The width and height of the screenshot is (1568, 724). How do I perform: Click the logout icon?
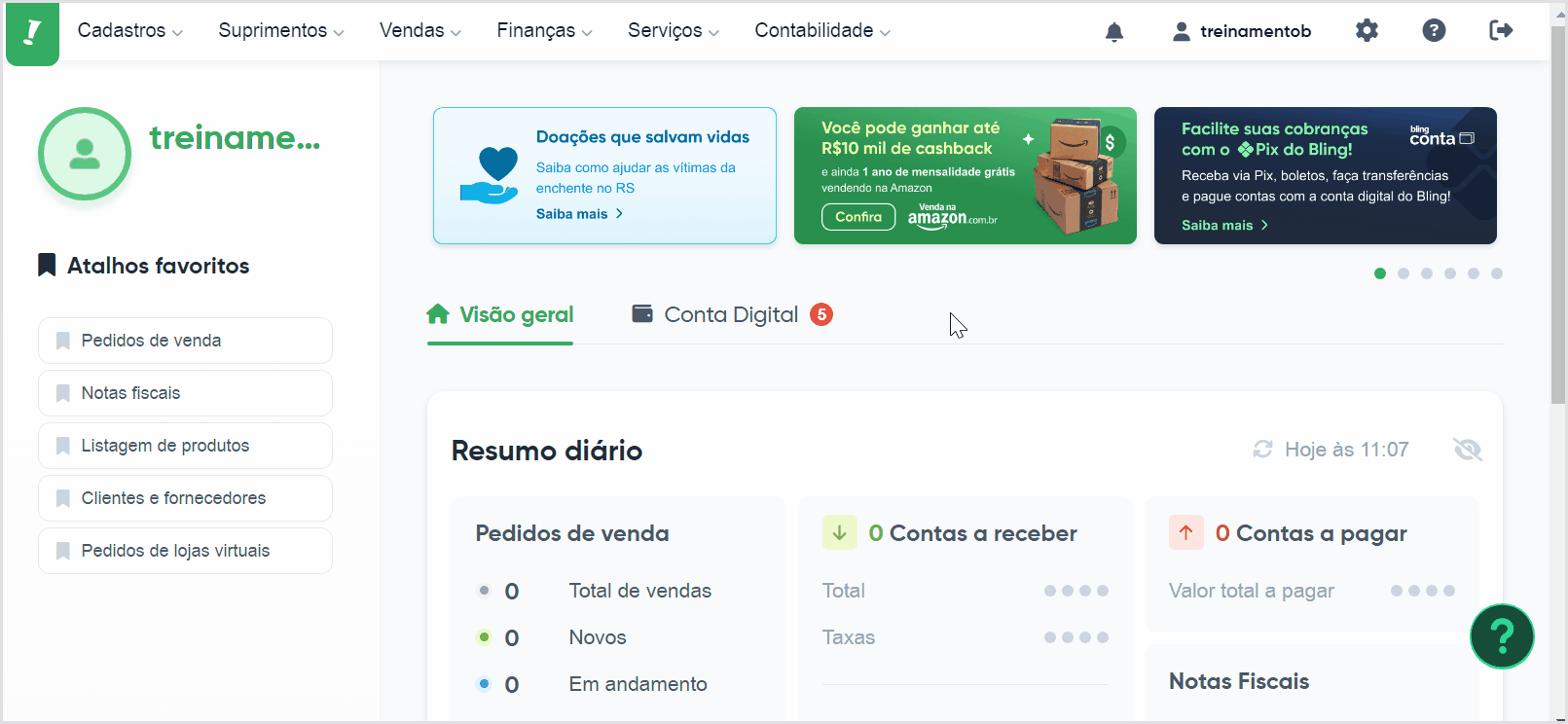pos(1501,30)
